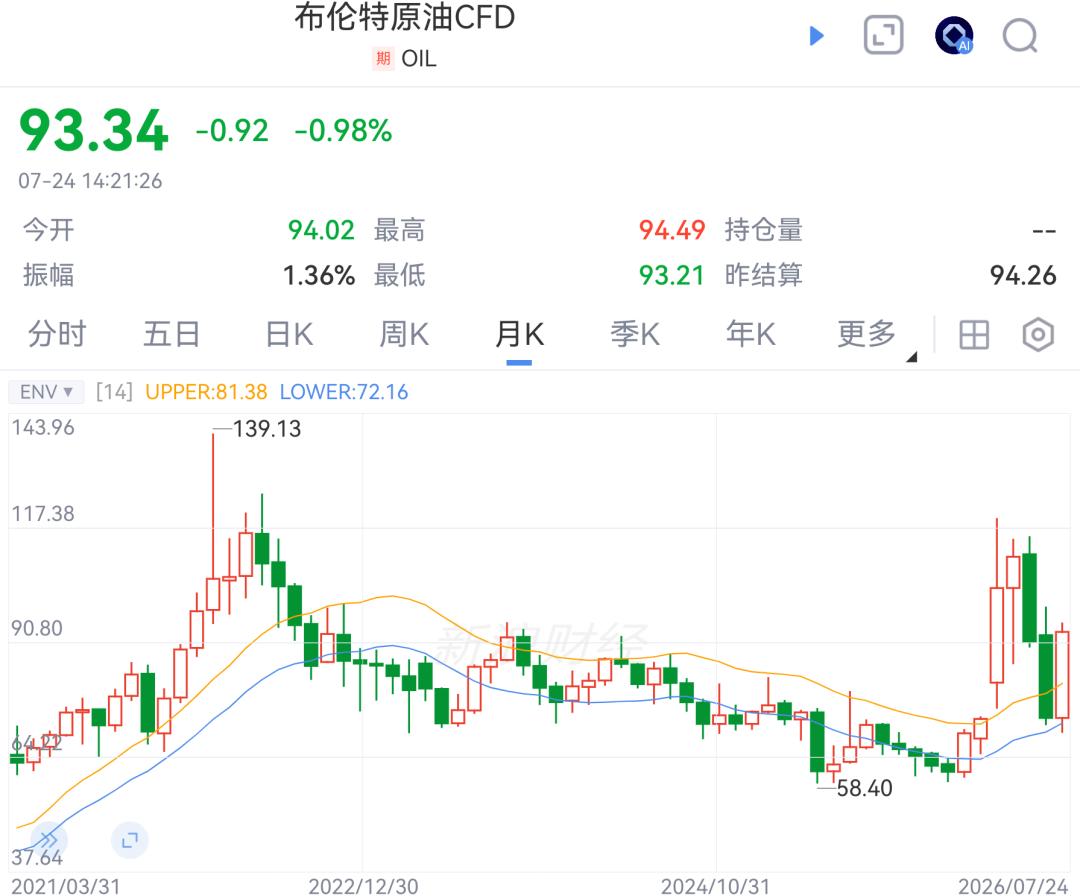Tap the 2026/07/24 date axis label
The width and height of the screenshot is (1080, 896).
[1013, 886]
